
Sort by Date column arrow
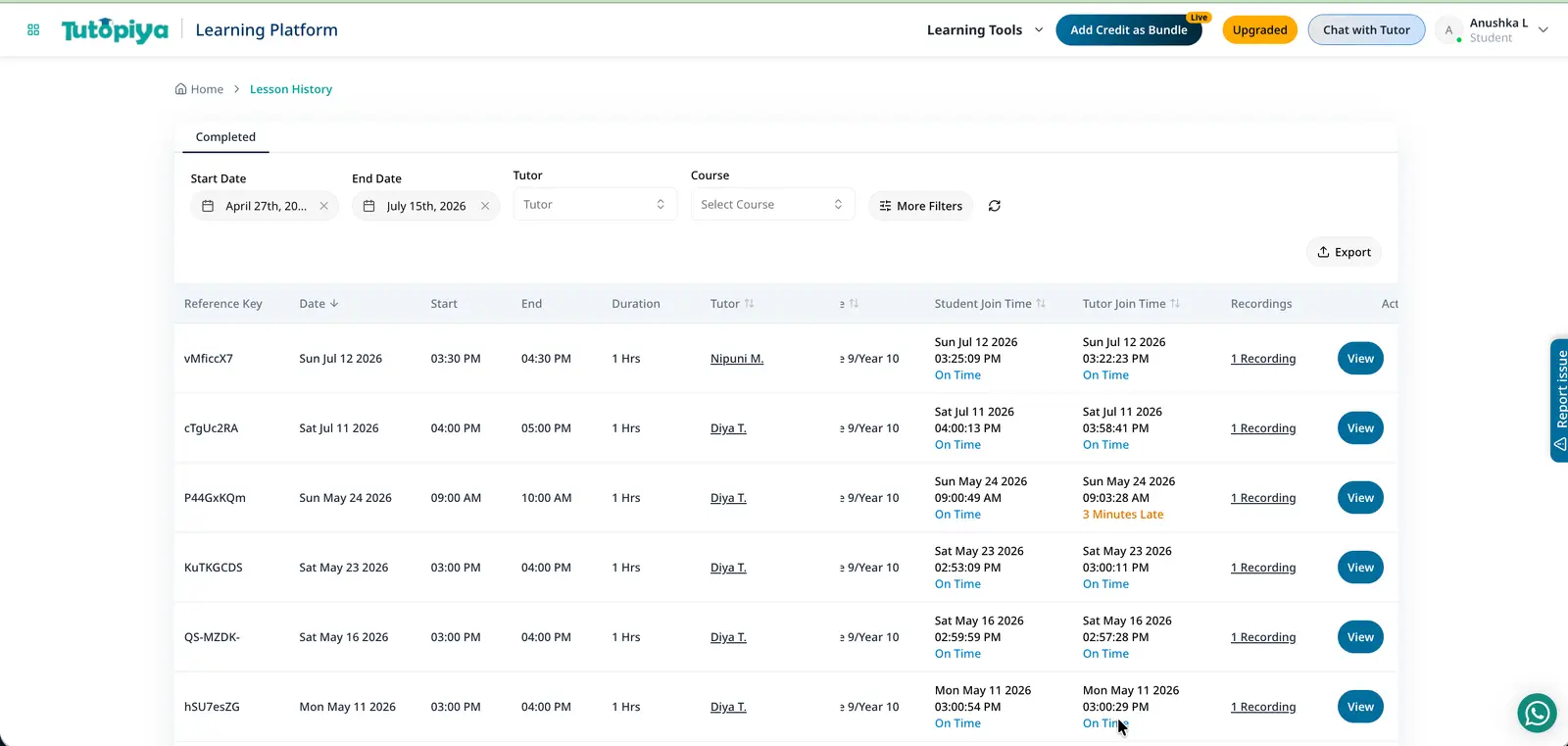[x=334, y=304]
